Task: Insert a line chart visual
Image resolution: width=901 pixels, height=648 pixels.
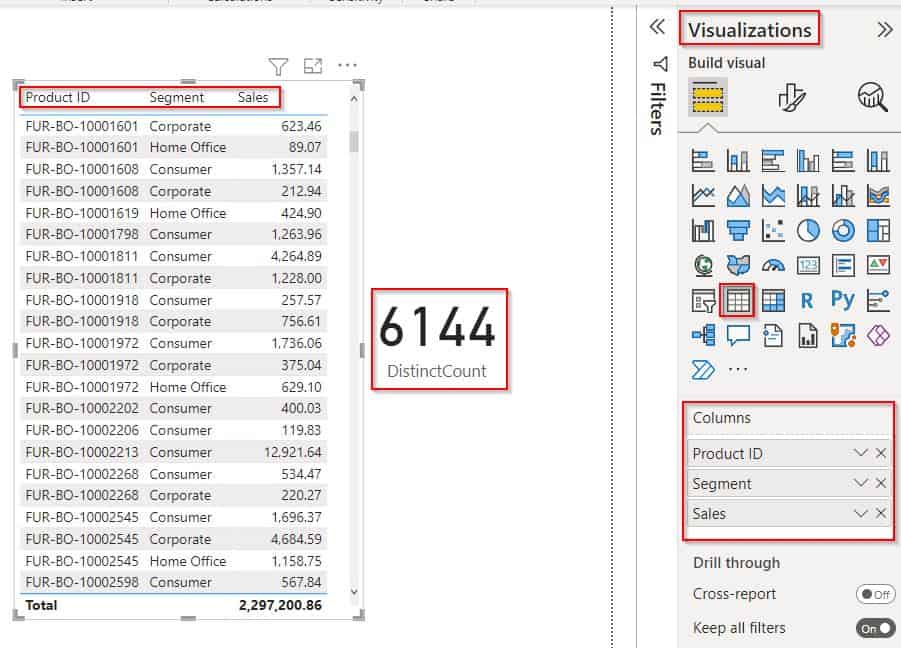Action: [x=703, y=196]
